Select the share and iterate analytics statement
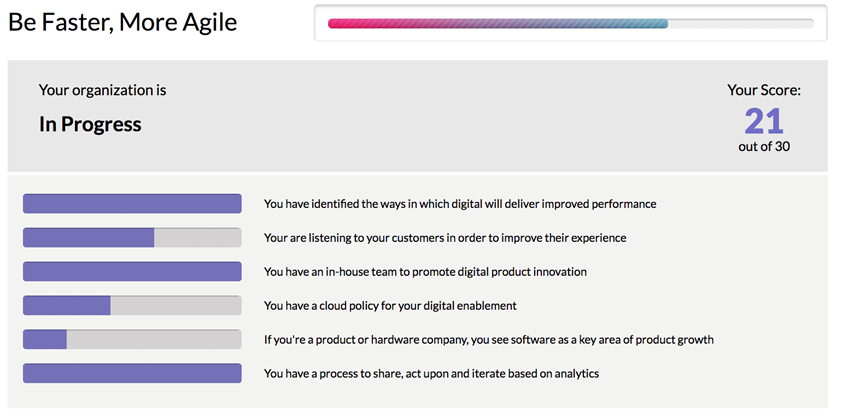Image resolution: width=842 pixels, height=417 pixels. pos(432,374)
